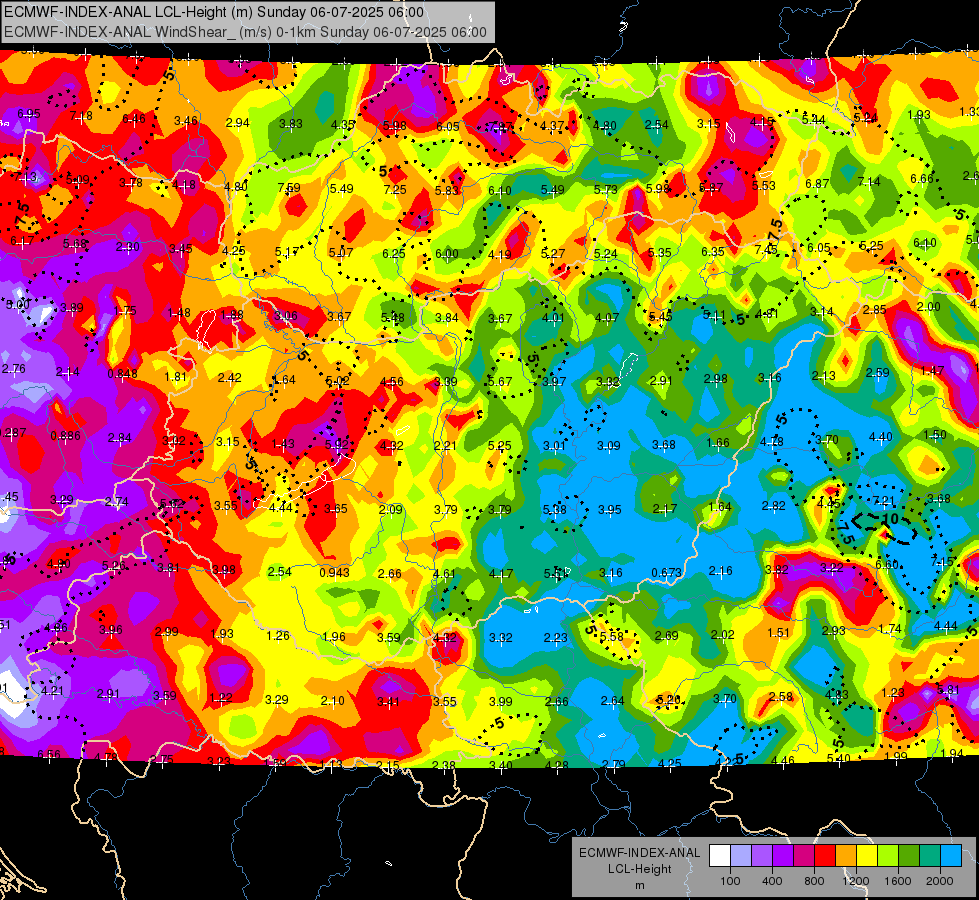
Task: Click the wind shear value 0.943
Action: tap(334, 573)
